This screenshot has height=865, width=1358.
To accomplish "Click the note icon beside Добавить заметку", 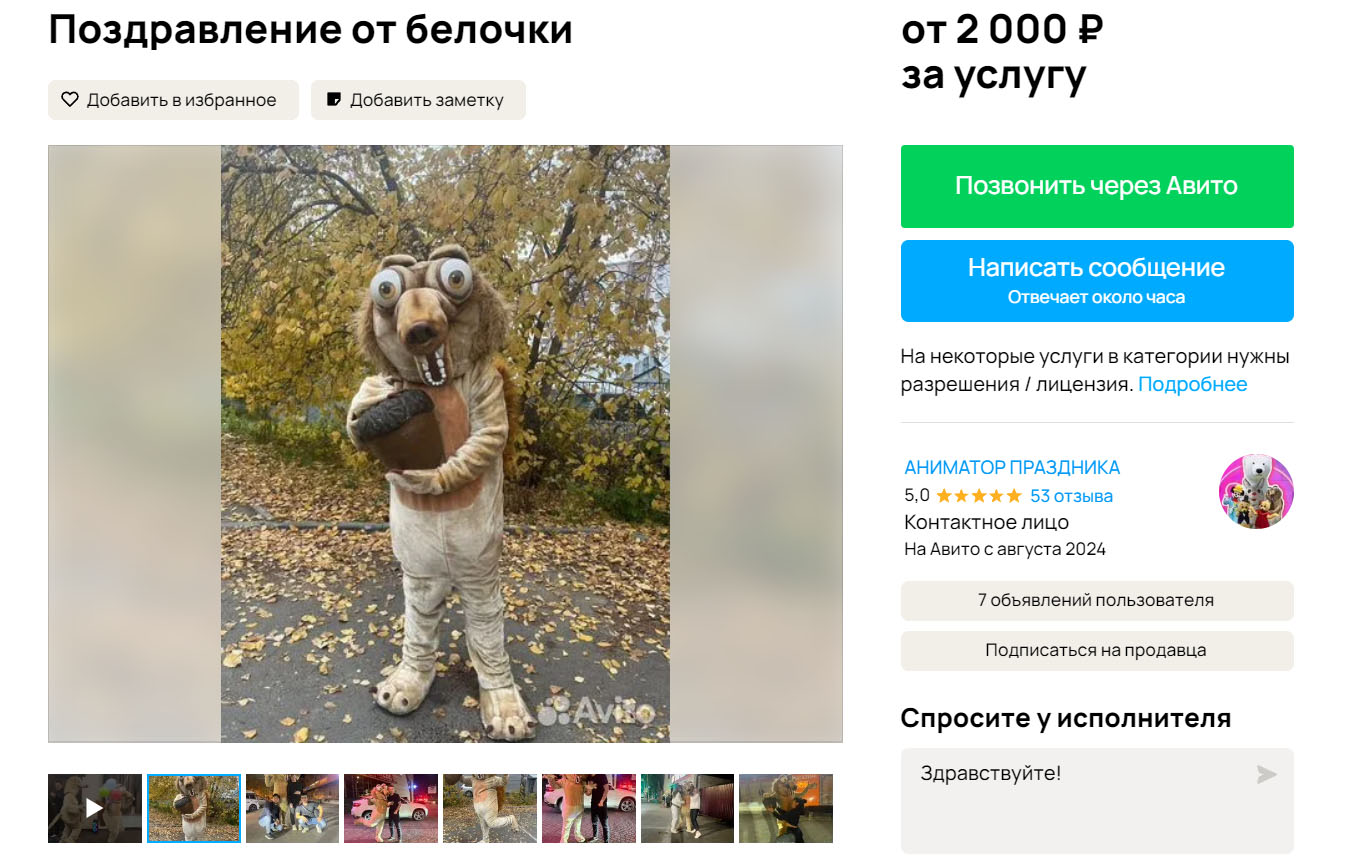I will pos(334,100).
